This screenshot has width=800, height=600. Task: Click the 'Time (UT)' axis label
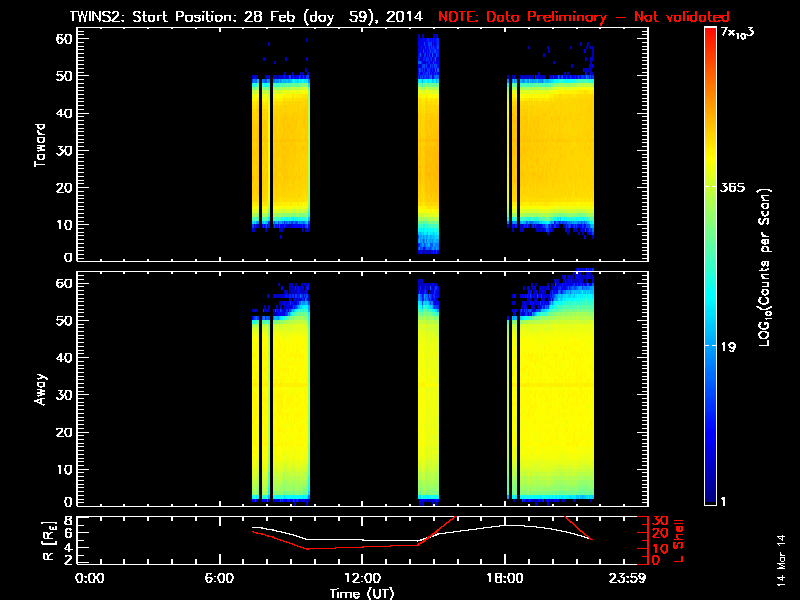tap(362, 593)
